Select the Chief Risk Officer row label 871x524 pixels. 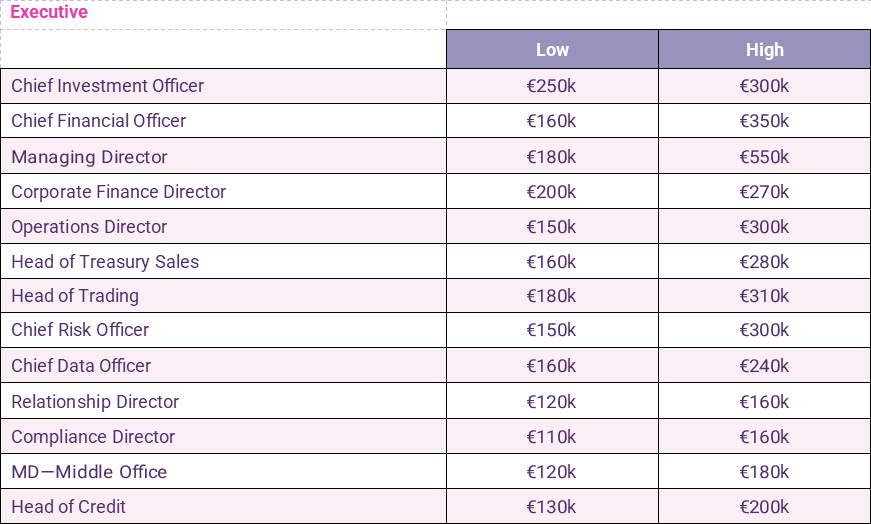80,330
